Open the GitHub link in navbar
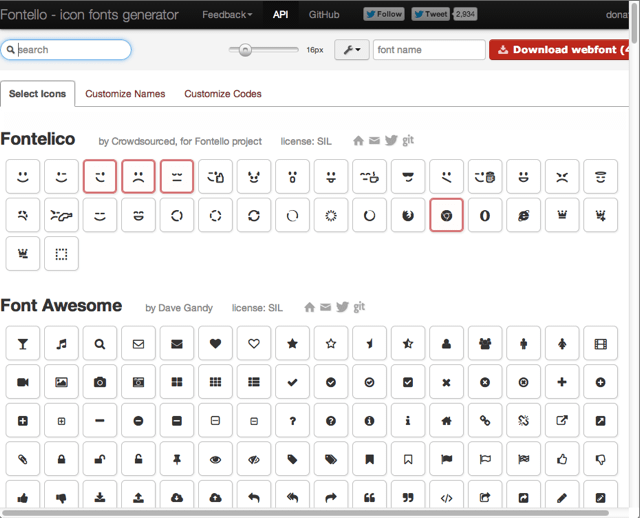The image size is (640, 518). tap(324, 15)
